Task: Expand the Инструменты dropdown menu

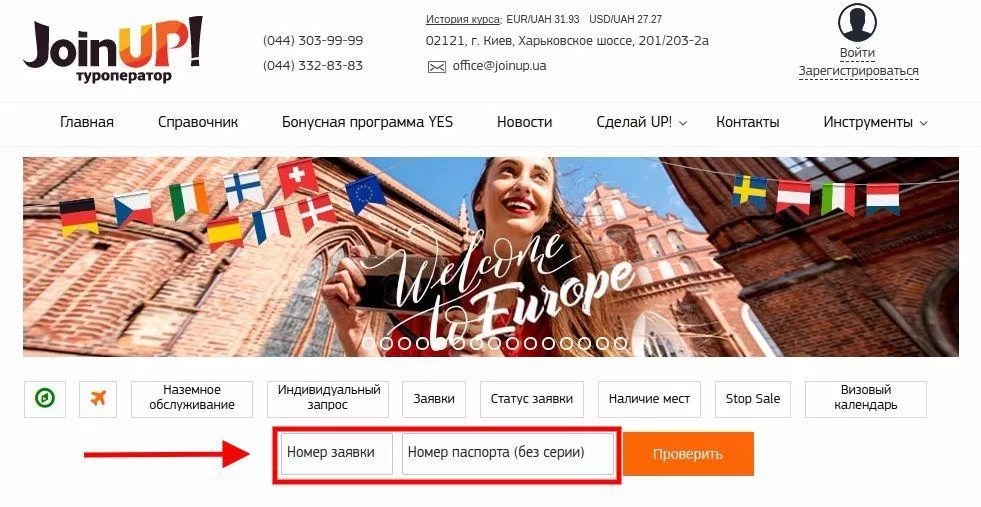Action: (x=875, y=122)
